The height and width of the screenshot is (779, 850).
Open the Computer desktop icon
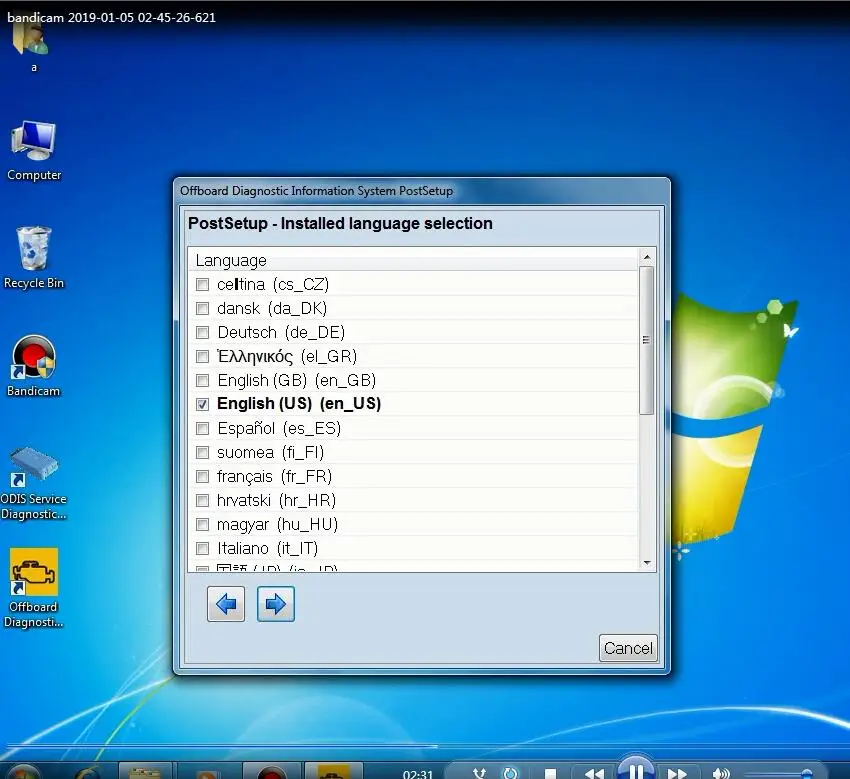[x=34, y=150]
